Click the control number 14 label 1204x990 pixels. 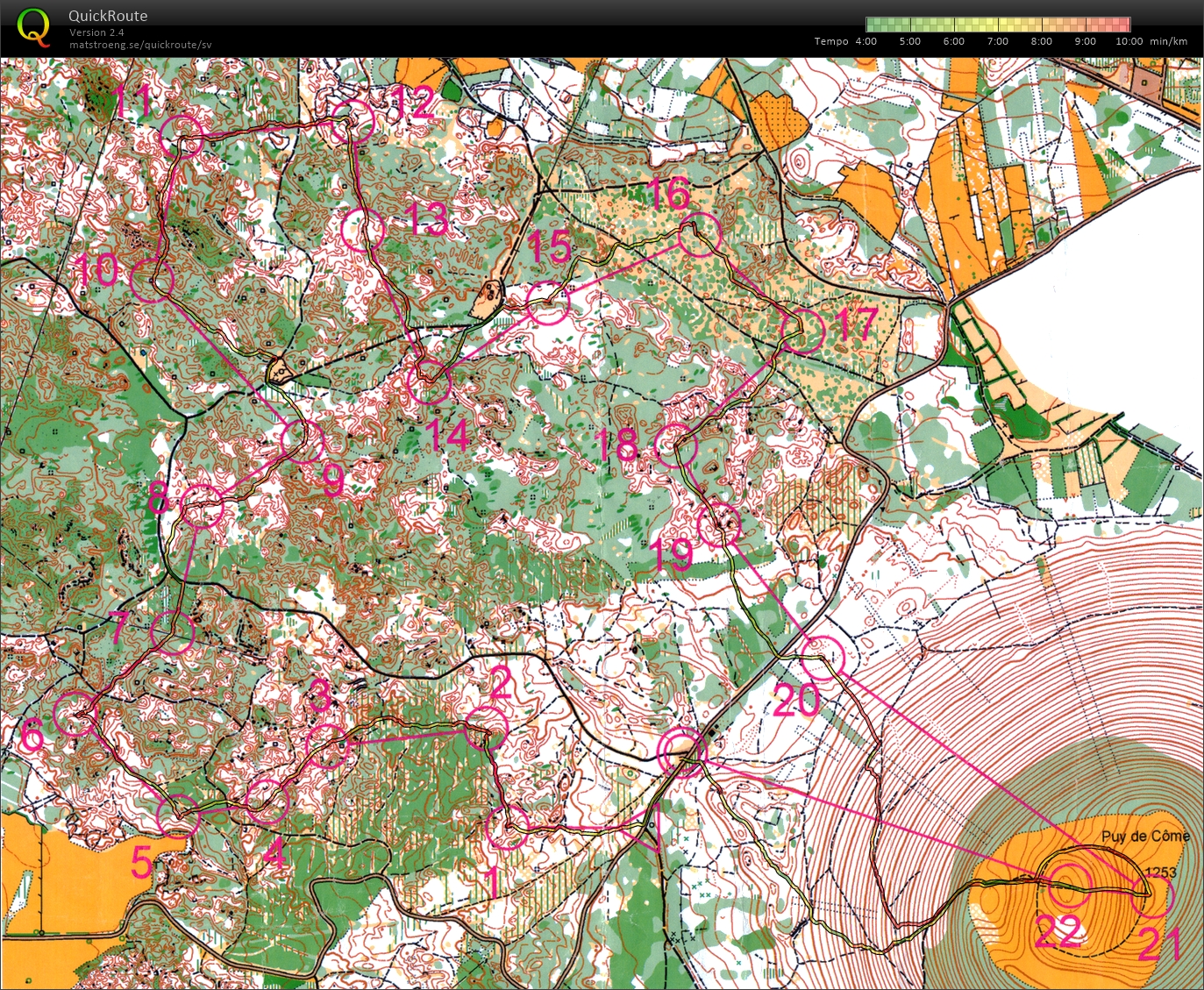[x=448, y=436]
